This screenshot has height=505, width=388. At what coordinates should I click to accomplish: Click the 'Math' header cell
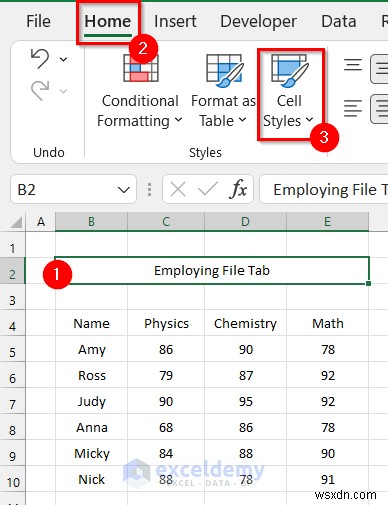[327, 323]
